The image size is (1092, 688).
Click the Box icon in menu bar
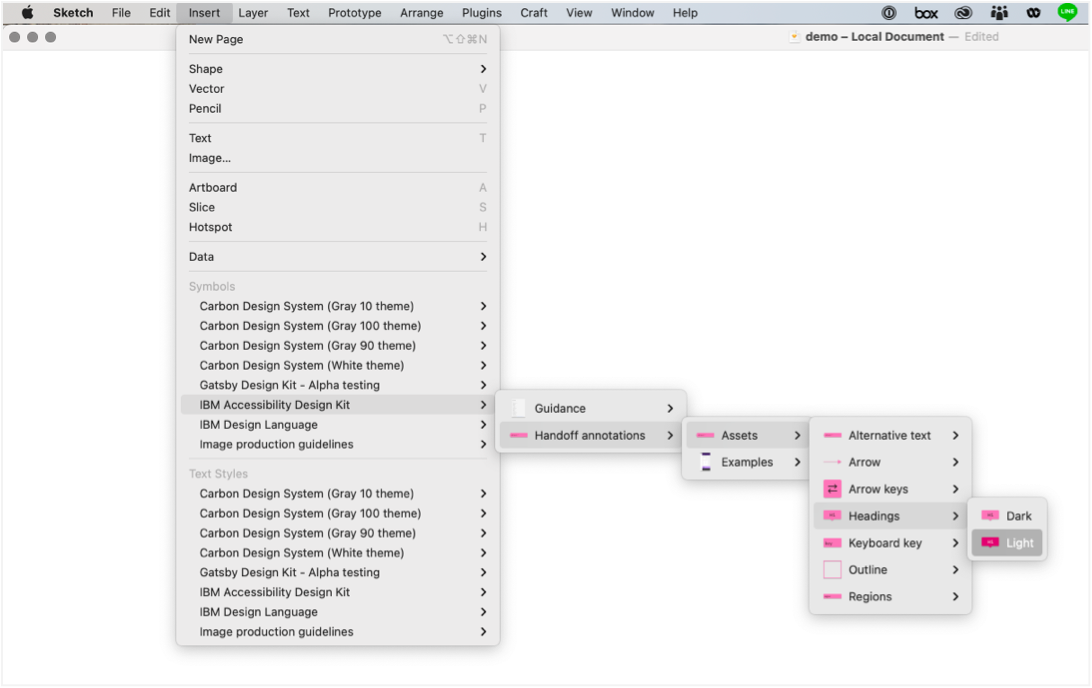tap(926, 13)
